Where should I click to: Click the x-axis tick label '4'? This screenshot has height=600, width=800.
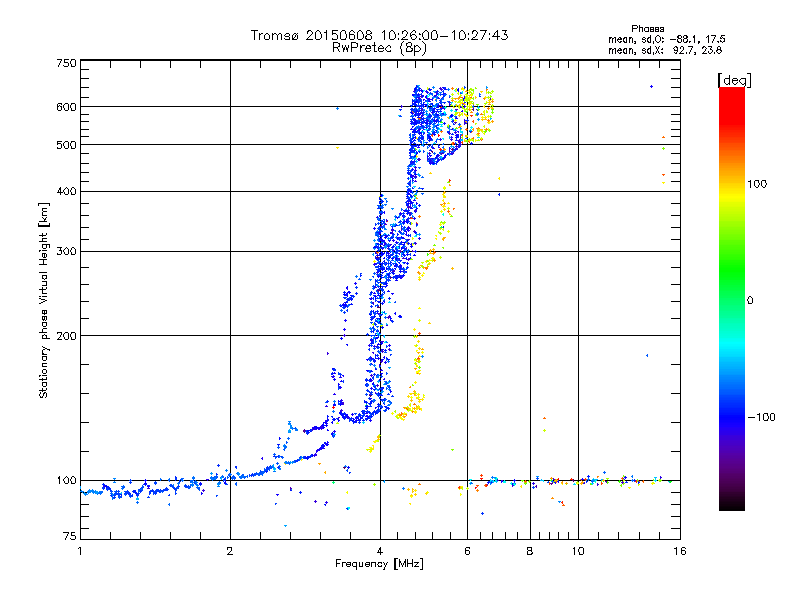[x=380, y=551]
